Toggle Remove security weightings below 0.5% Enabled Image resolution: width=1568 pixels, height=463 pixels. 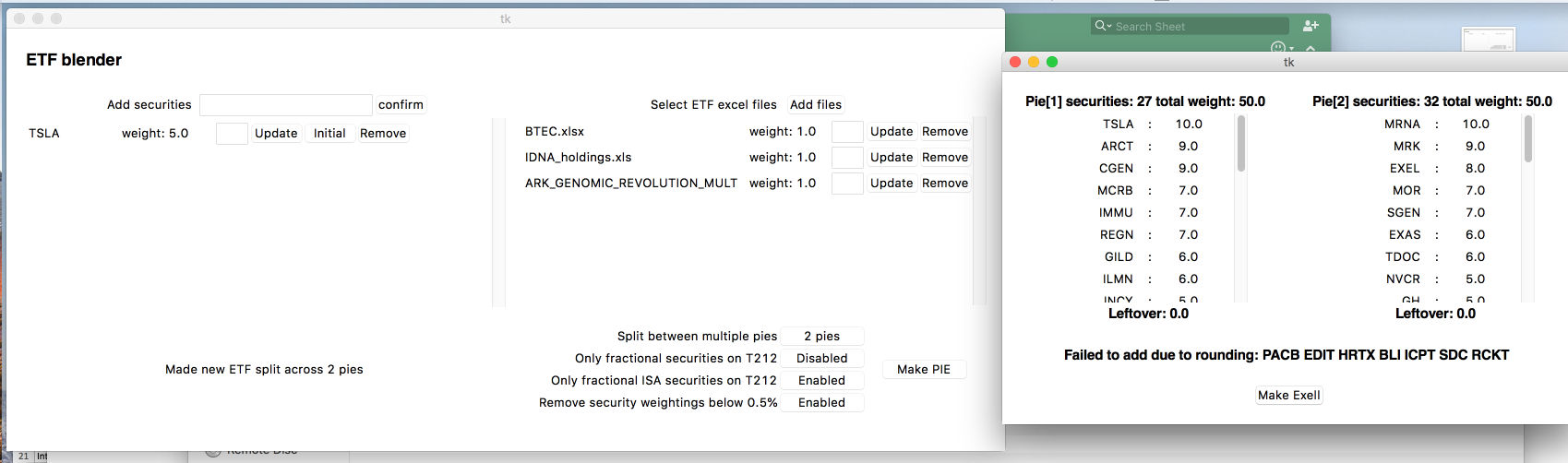822,402
